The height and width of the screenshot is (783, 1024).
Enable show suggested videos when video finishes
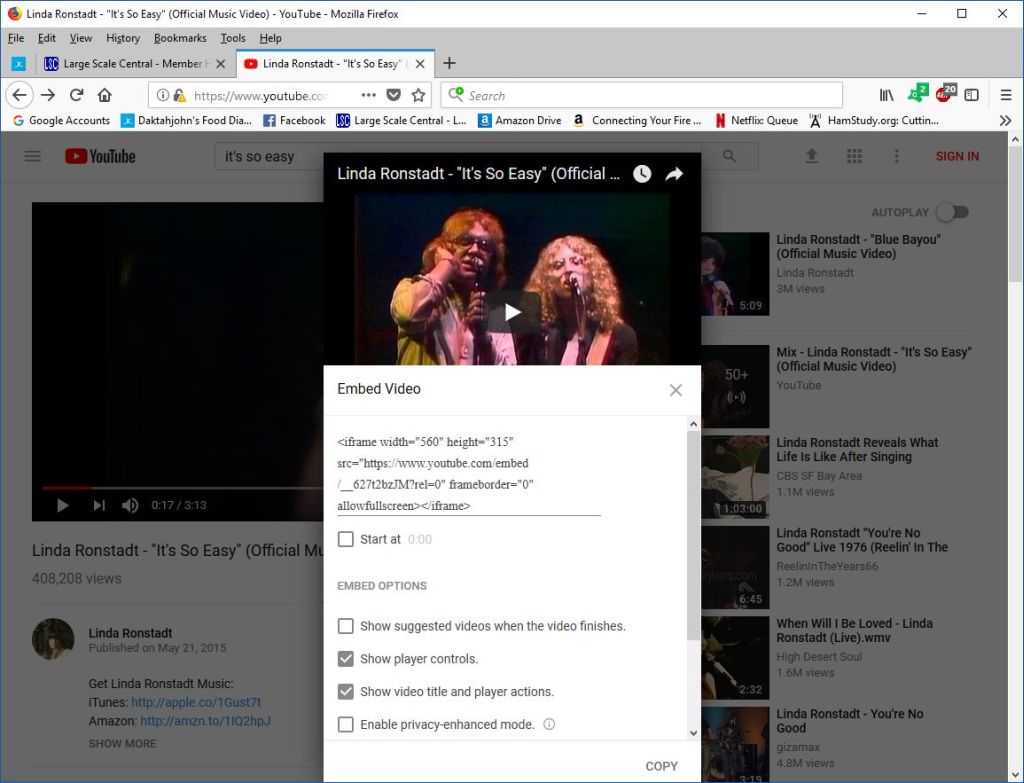[x=345, y=626]
